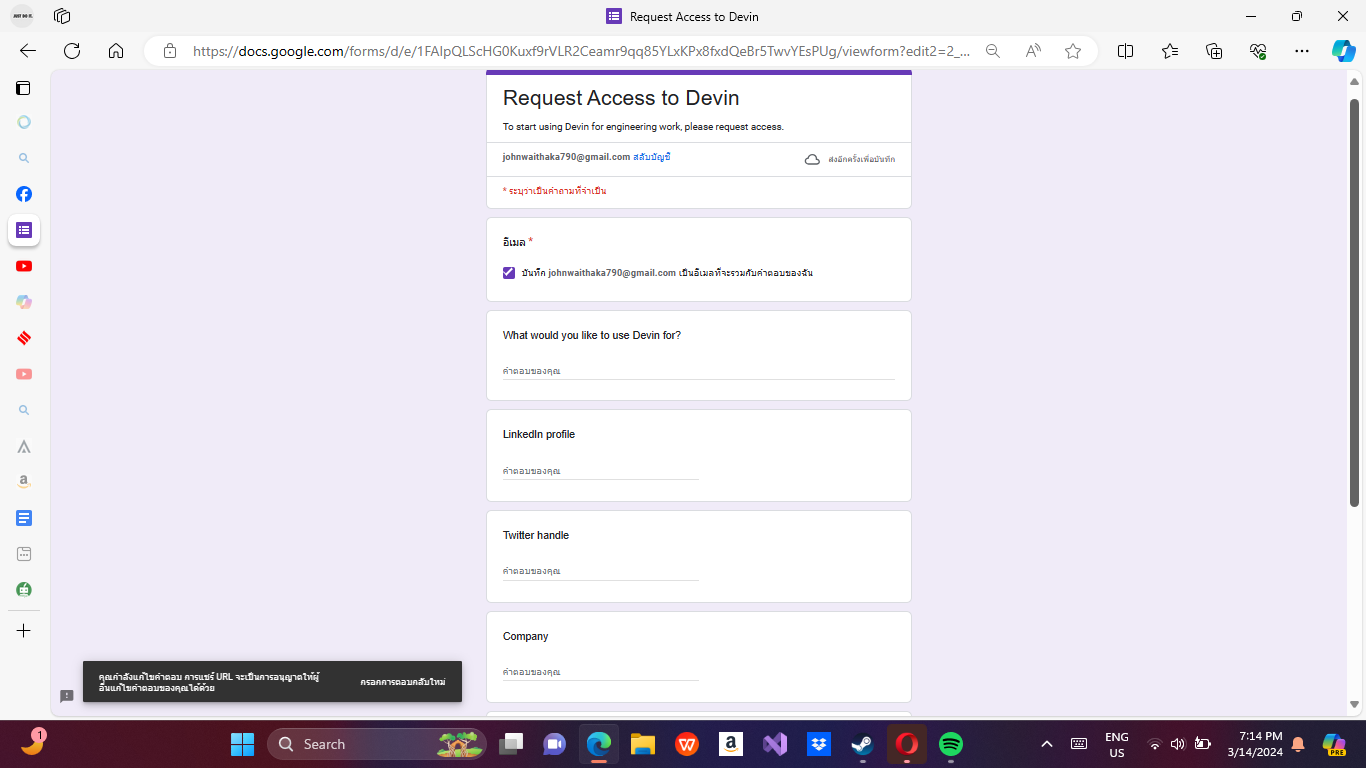
Task: Open File Explorer from the taskbar
Action: tap(642, 744)
